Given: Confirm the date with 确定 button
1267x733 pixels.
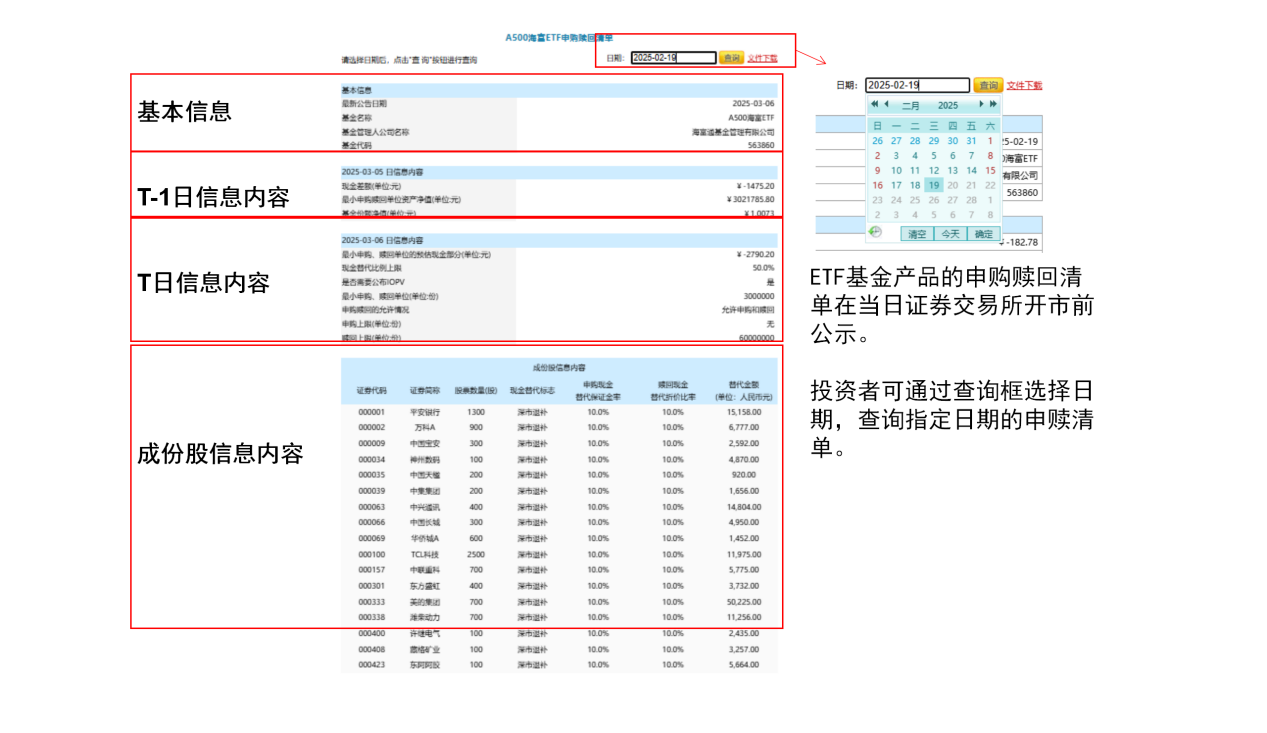Looking at the screenshot, I should tap(984, 234).
